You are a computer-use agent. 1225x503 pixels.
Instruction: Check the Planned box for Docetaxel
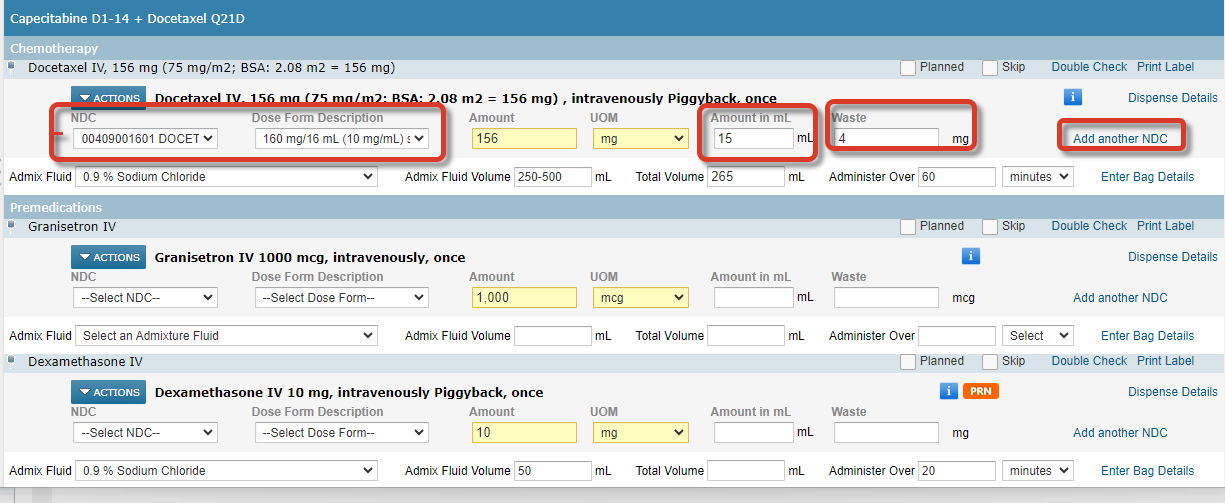coord(907,68)
